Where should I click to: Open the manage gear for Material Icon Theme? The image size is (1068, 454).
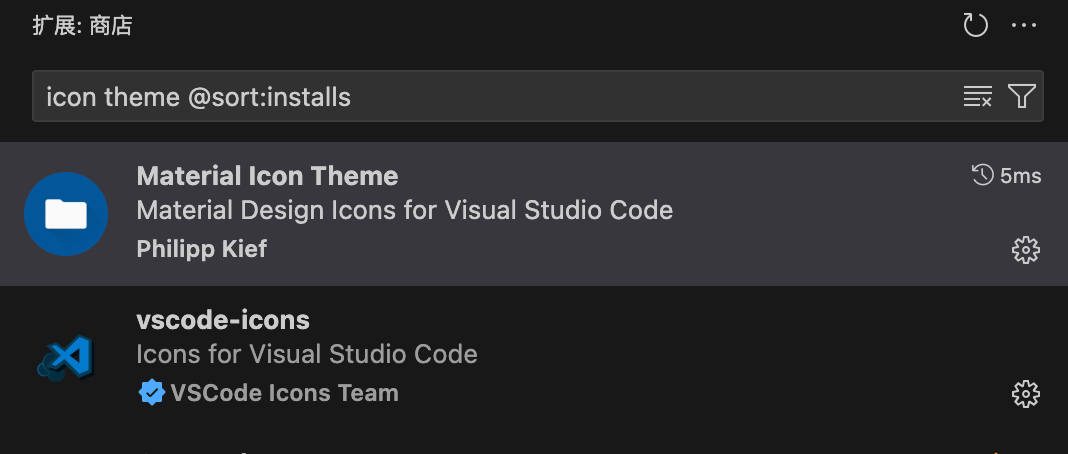(1026, 250)
